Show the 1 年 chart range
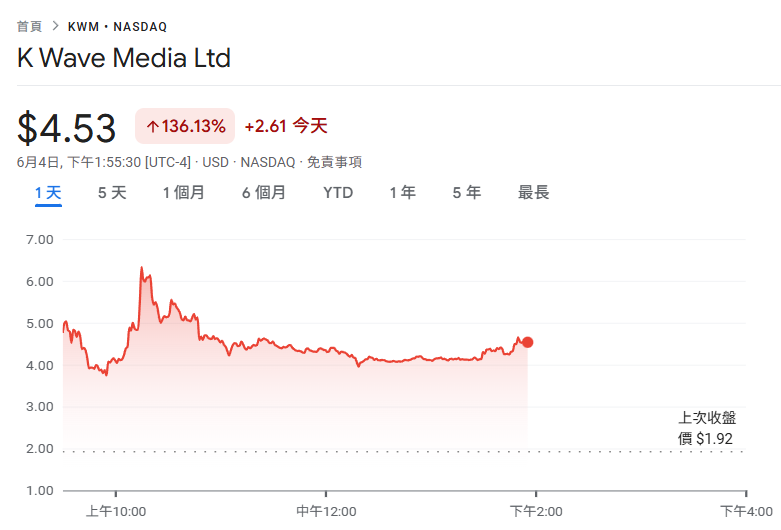Viewport: 781px width, 530px height. [403, 193]
